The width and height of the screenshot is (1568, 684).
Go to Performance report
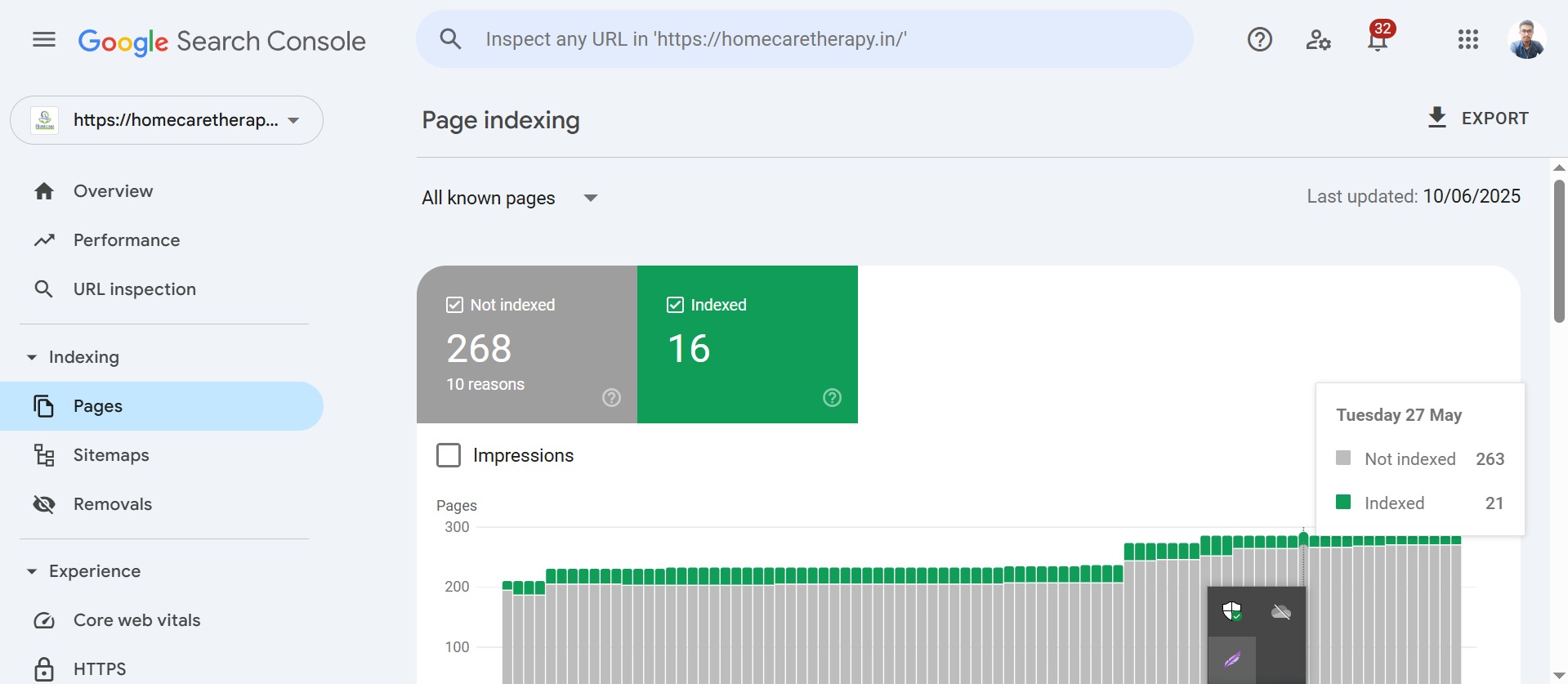click(162, 240)
